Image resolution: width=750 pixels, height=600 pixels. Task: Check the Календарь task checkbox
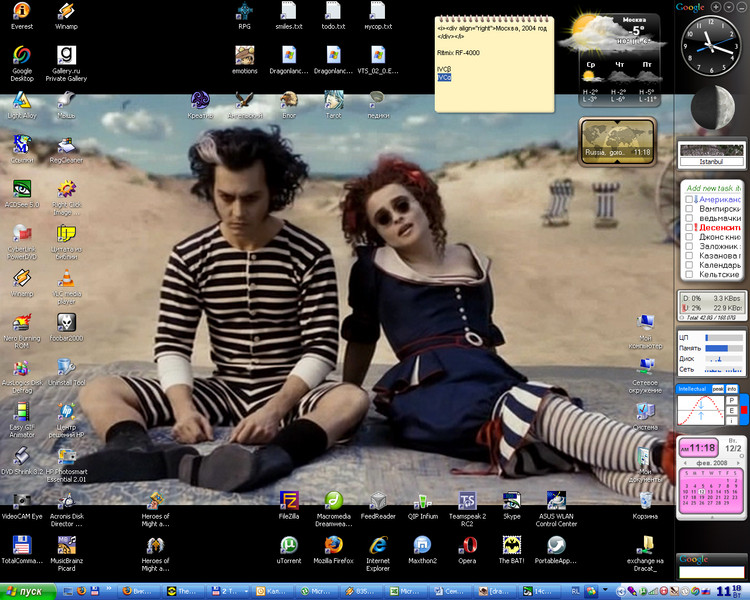tap(689, 265)
